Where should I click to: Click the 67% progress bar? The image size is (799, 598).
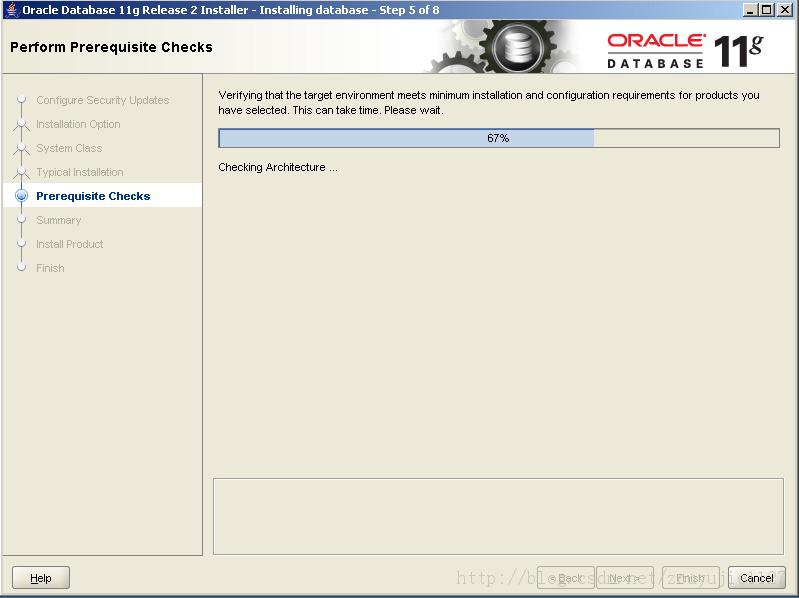[499, 138]
